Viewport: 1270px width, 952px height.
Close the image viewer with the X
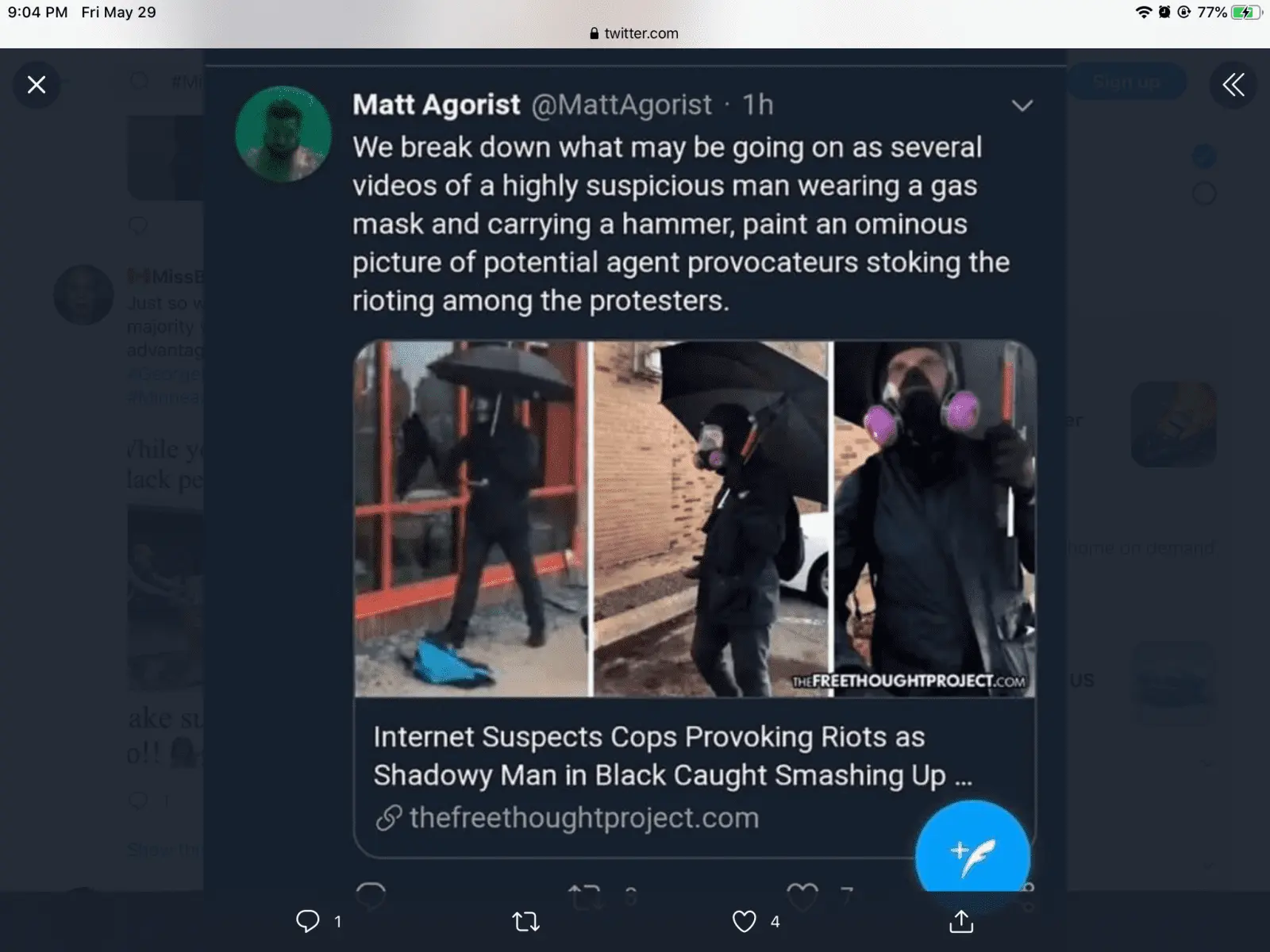[37, 85]
